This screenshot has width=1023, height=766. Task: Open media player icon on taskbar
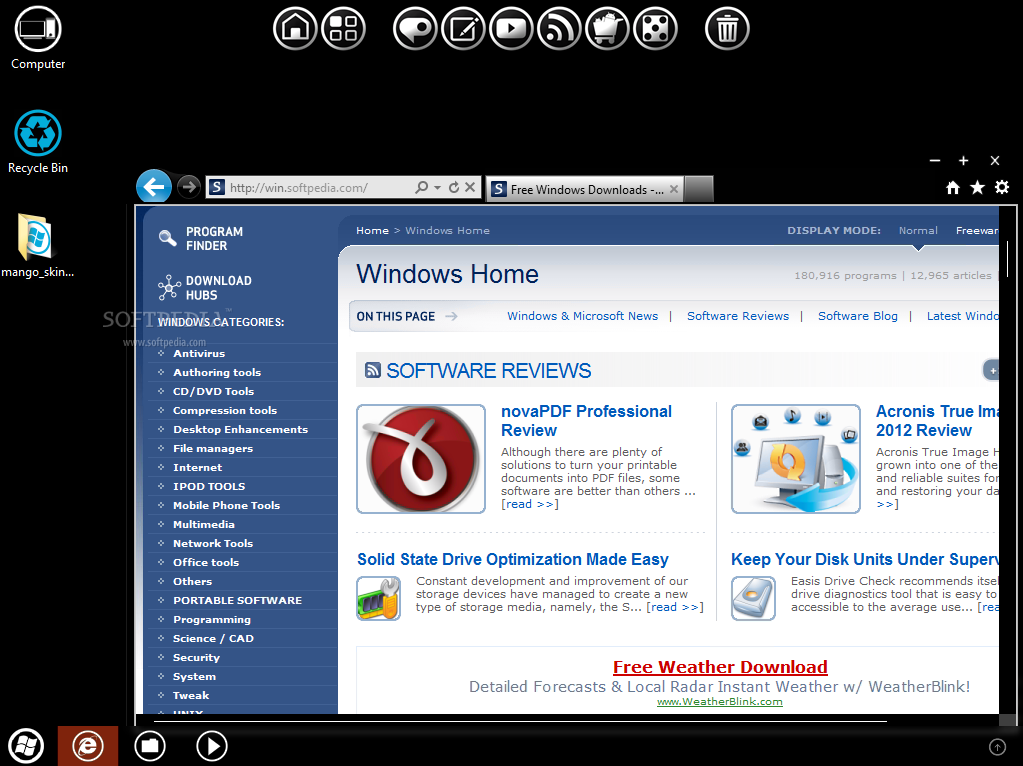pyautogui.click(x=212, y=746)
